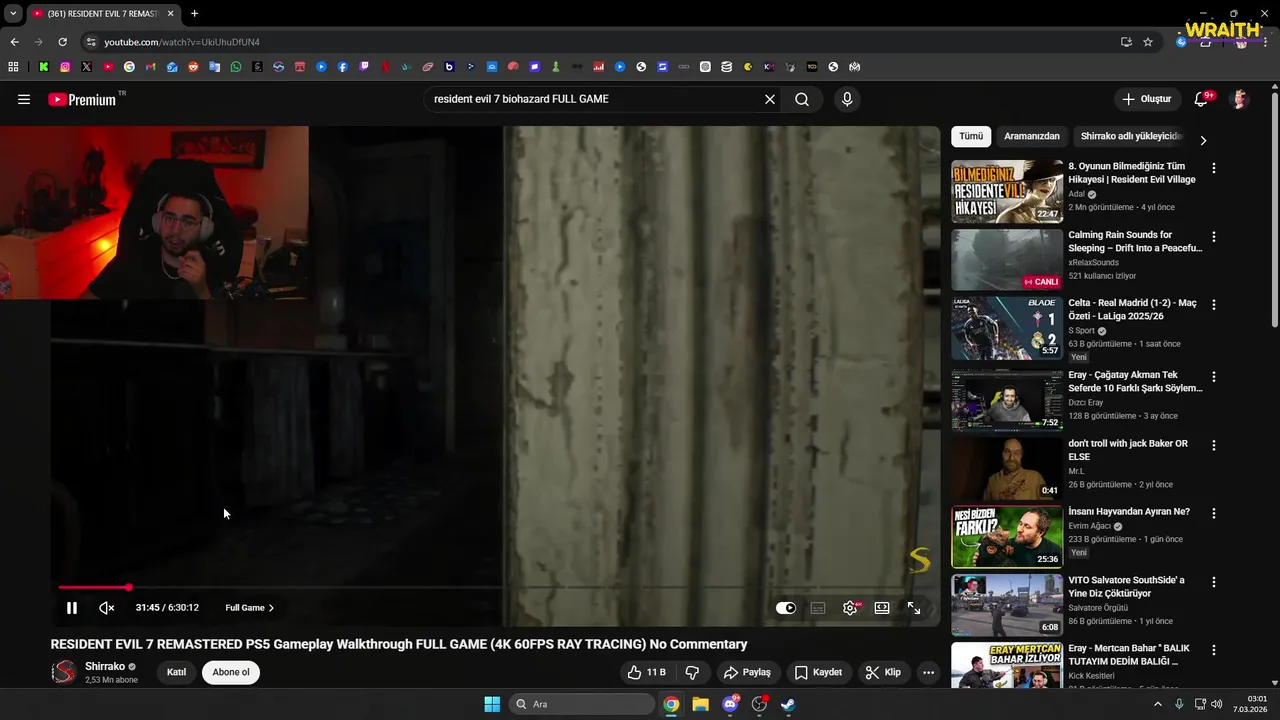Clear the search box text
Image resolution: width=1280 pixels, height=720 pixels.
point(770,99)
